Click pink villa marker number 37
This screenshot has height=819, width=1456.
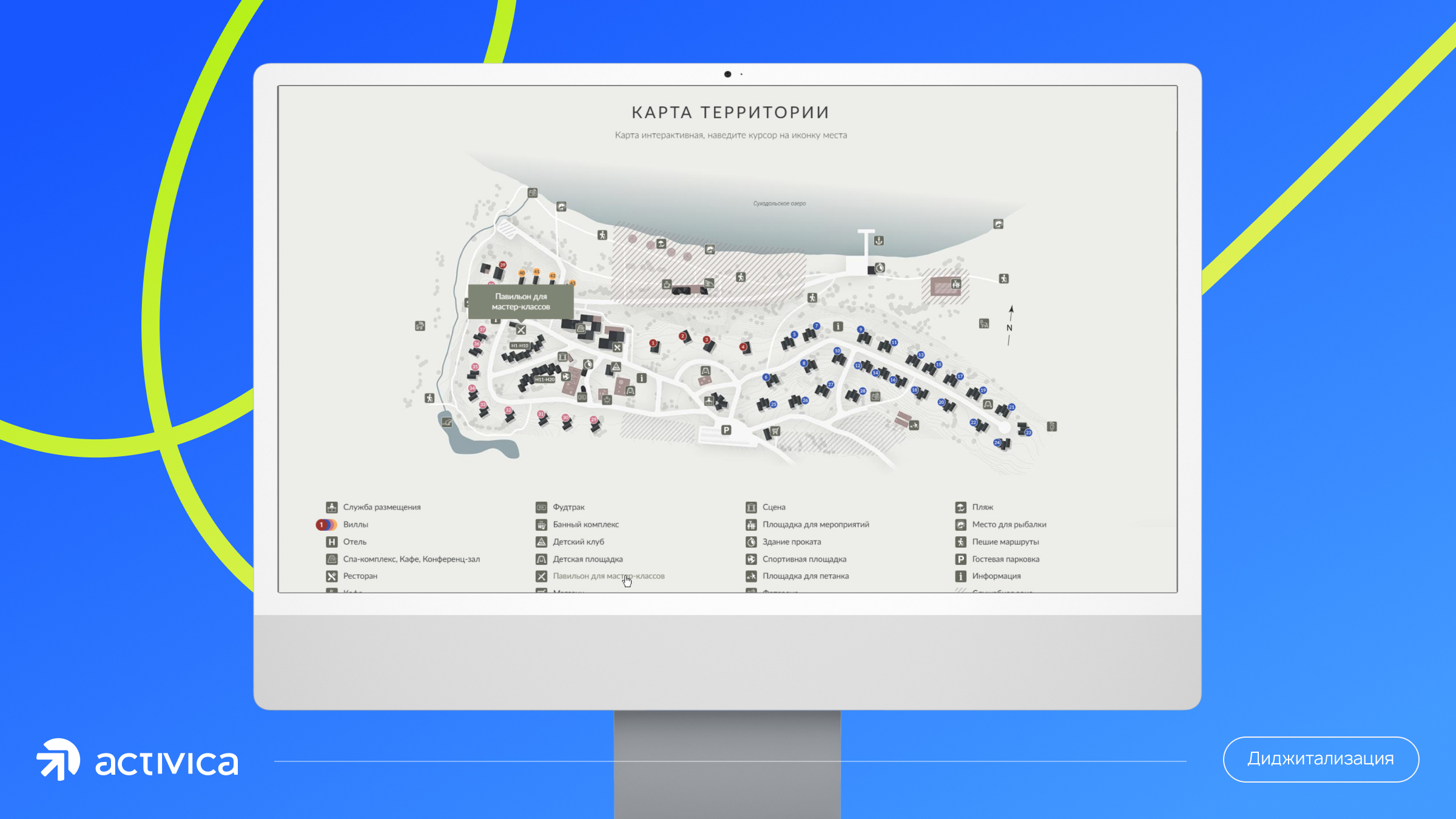coord(482,329)
